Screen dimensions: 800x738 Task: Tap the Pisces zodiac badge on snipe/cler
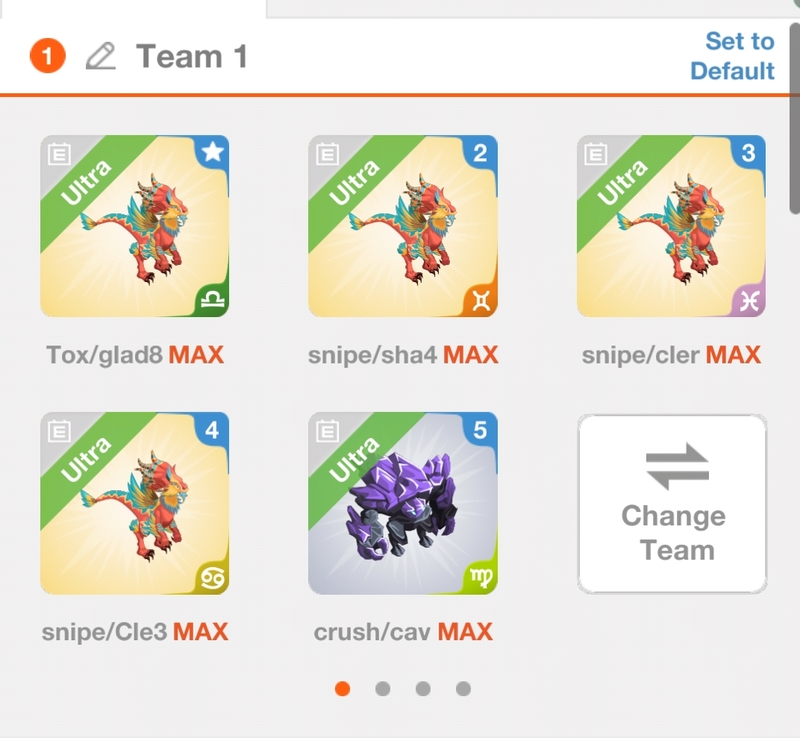[748, 300]
